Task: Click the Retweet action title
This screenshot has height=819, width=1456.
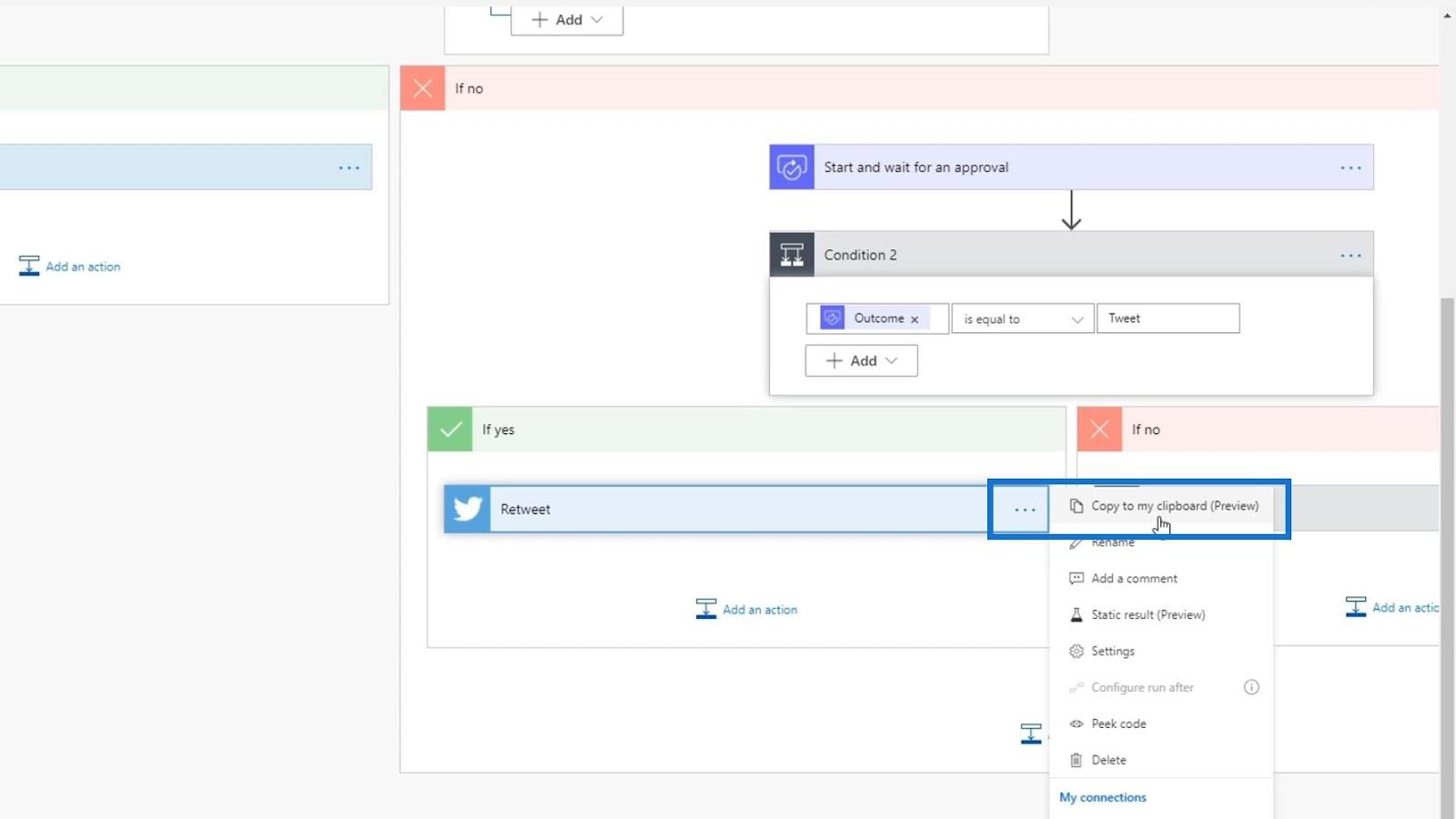Action: (525, 510)
